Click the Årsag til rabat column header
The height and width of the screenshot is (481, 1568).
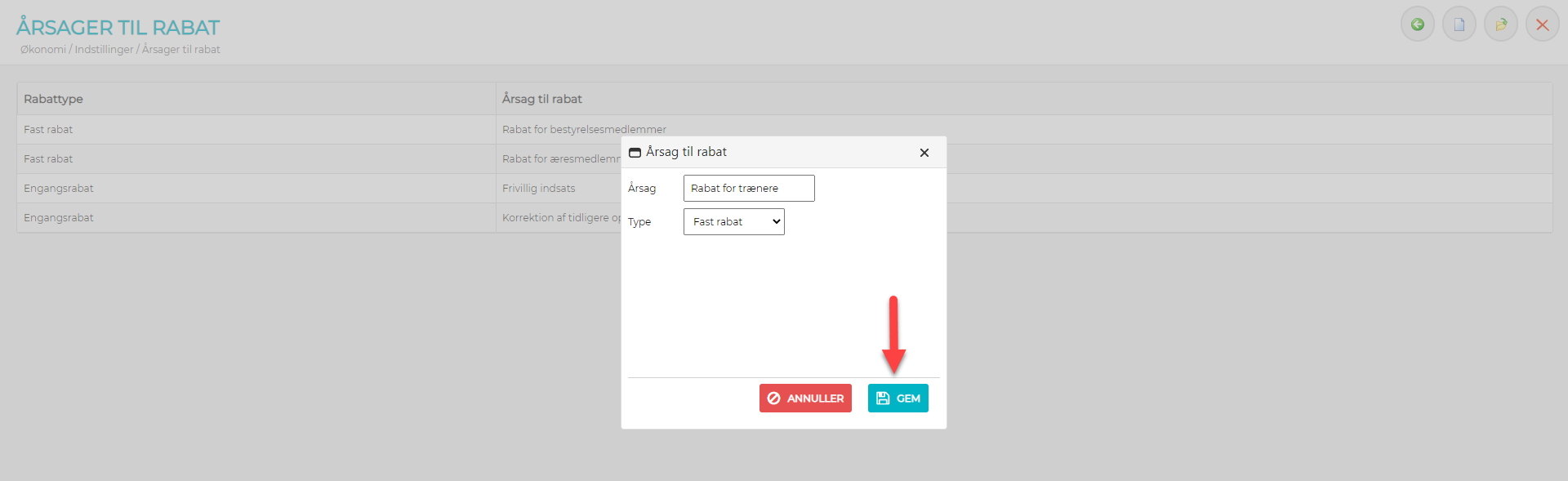pos(541,99)
